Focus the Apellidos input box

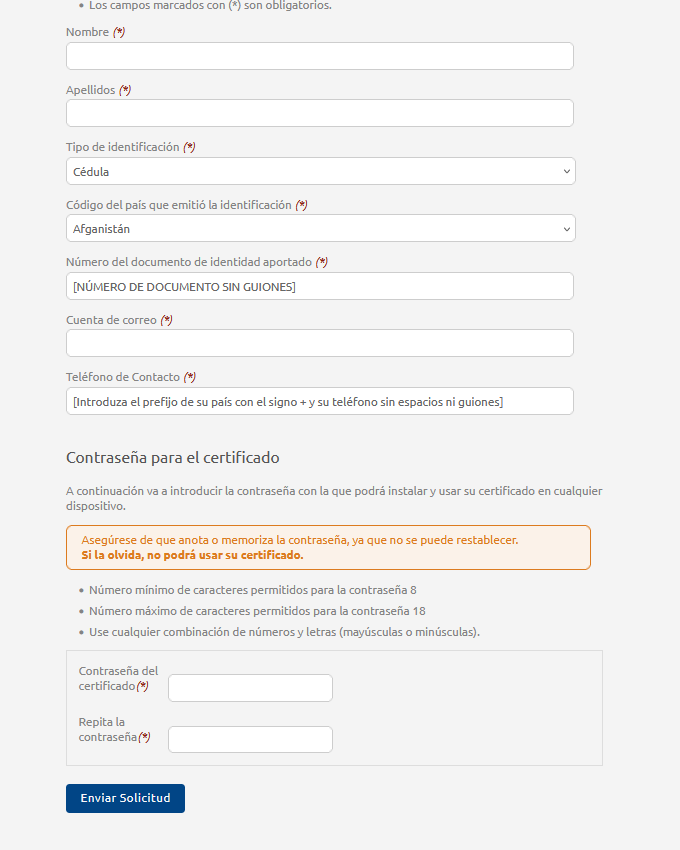(319, 113)
